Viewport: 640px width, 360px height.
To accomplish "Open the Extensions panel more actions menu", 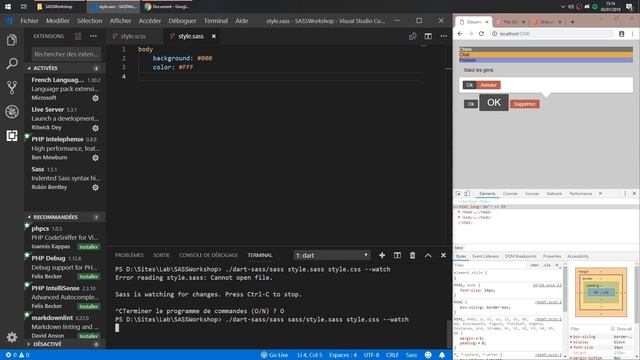I will click(x=93, y=36).
